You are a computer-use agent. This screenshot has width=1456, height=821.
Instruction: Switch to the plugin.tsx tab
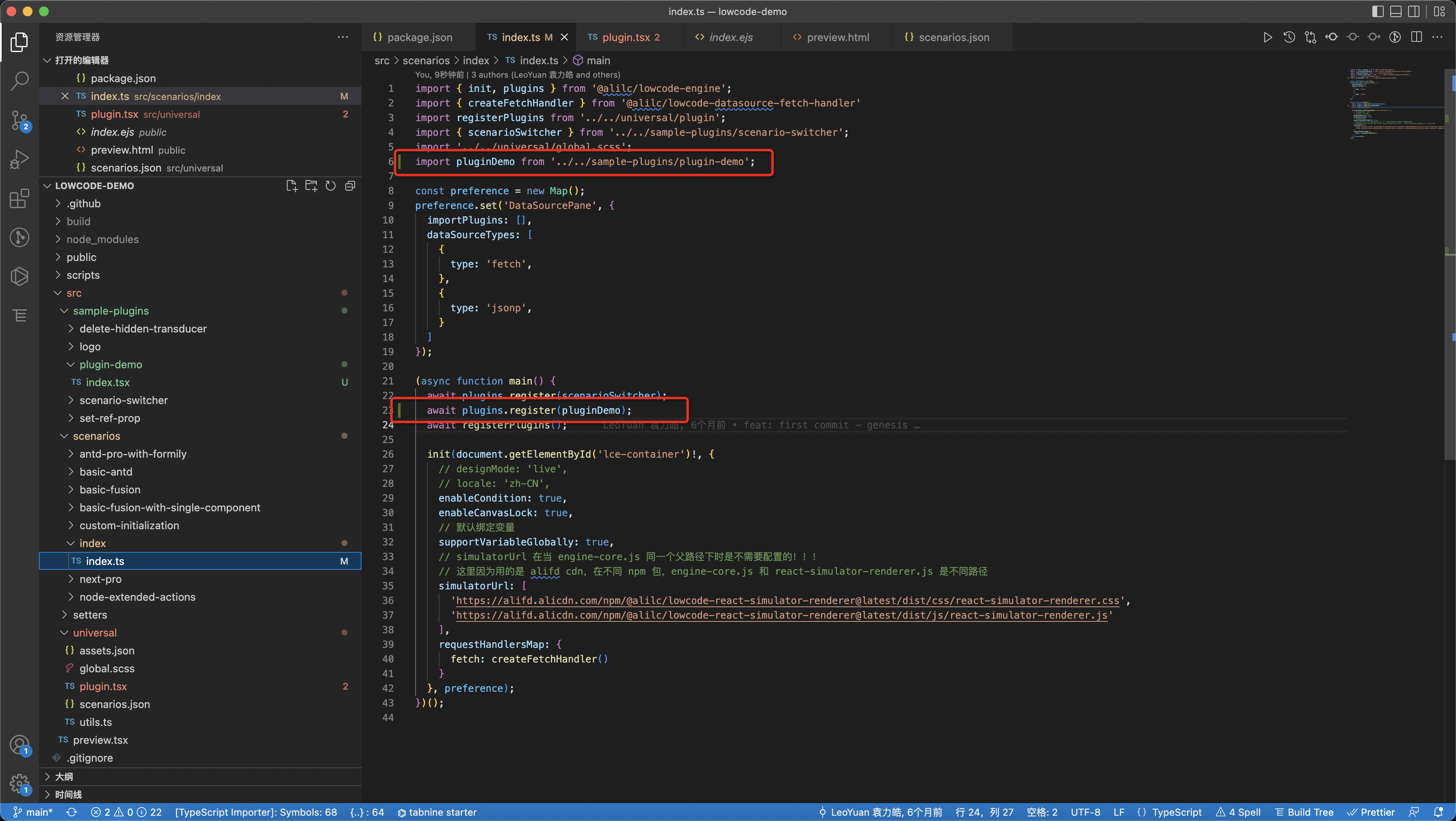tap(625, 37)
